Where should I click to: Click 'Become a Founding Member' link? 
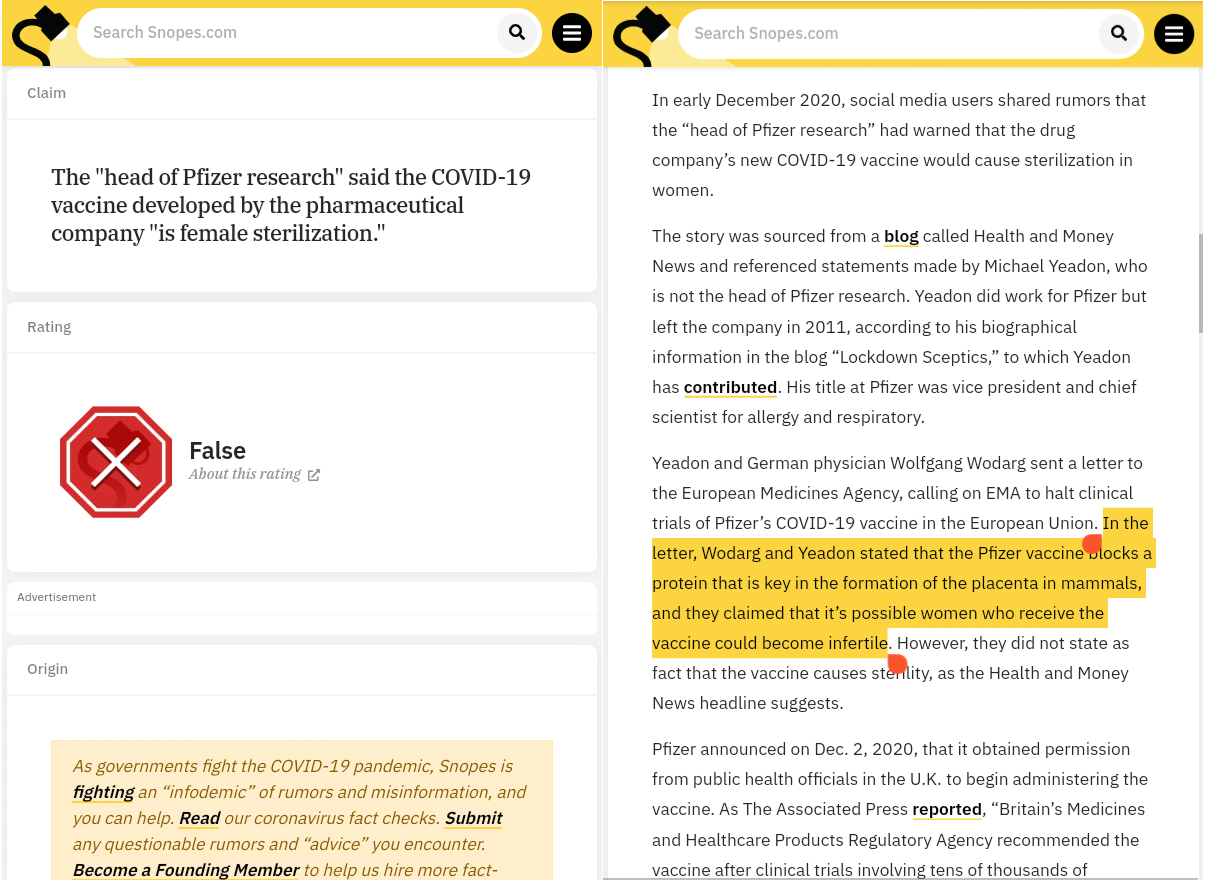click(x=186, y=870)
